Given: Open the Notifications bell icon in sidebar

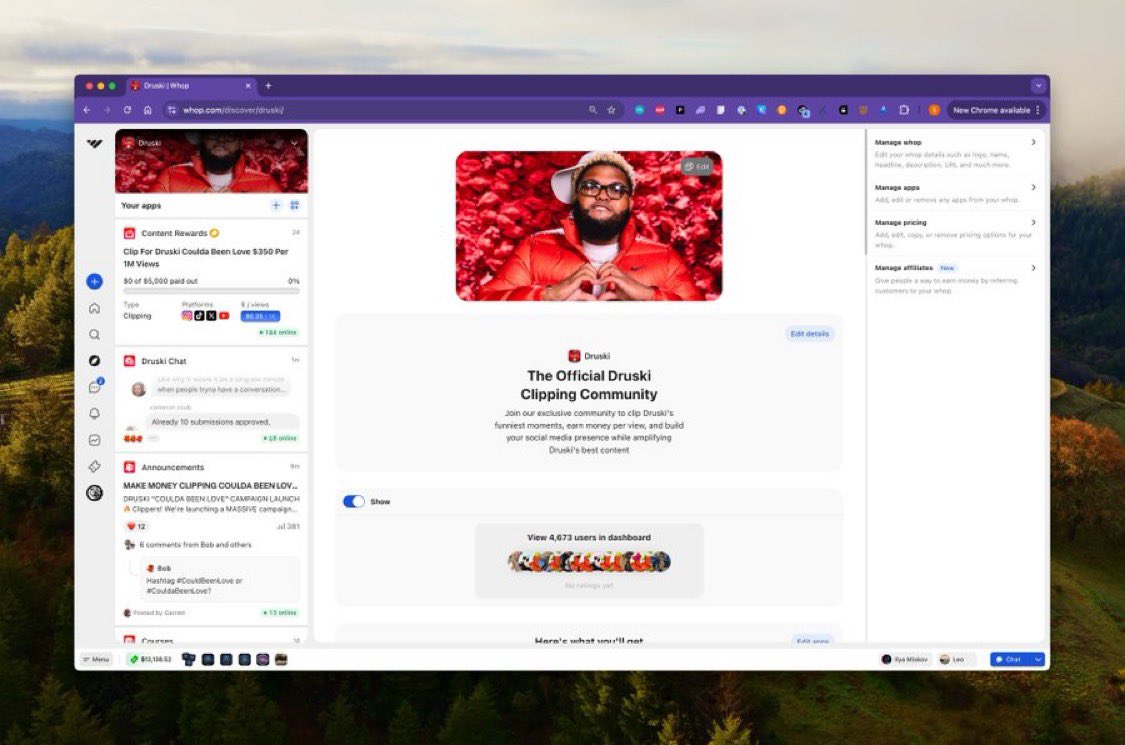Looking at the screenshot, I should (94, 413).
